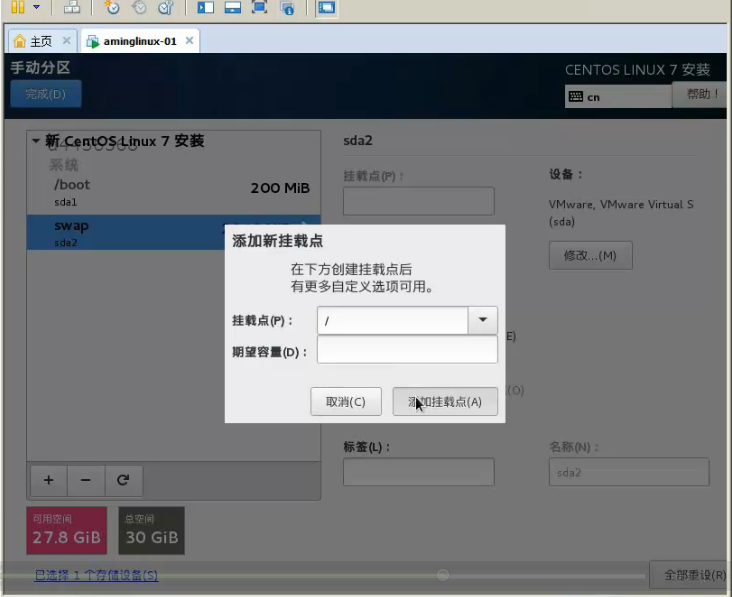The width and height of the screenshot is (732, 597).
Task: Click the progress slider handle at bottom
Action: pyautogui.click(x=443, y=575)
